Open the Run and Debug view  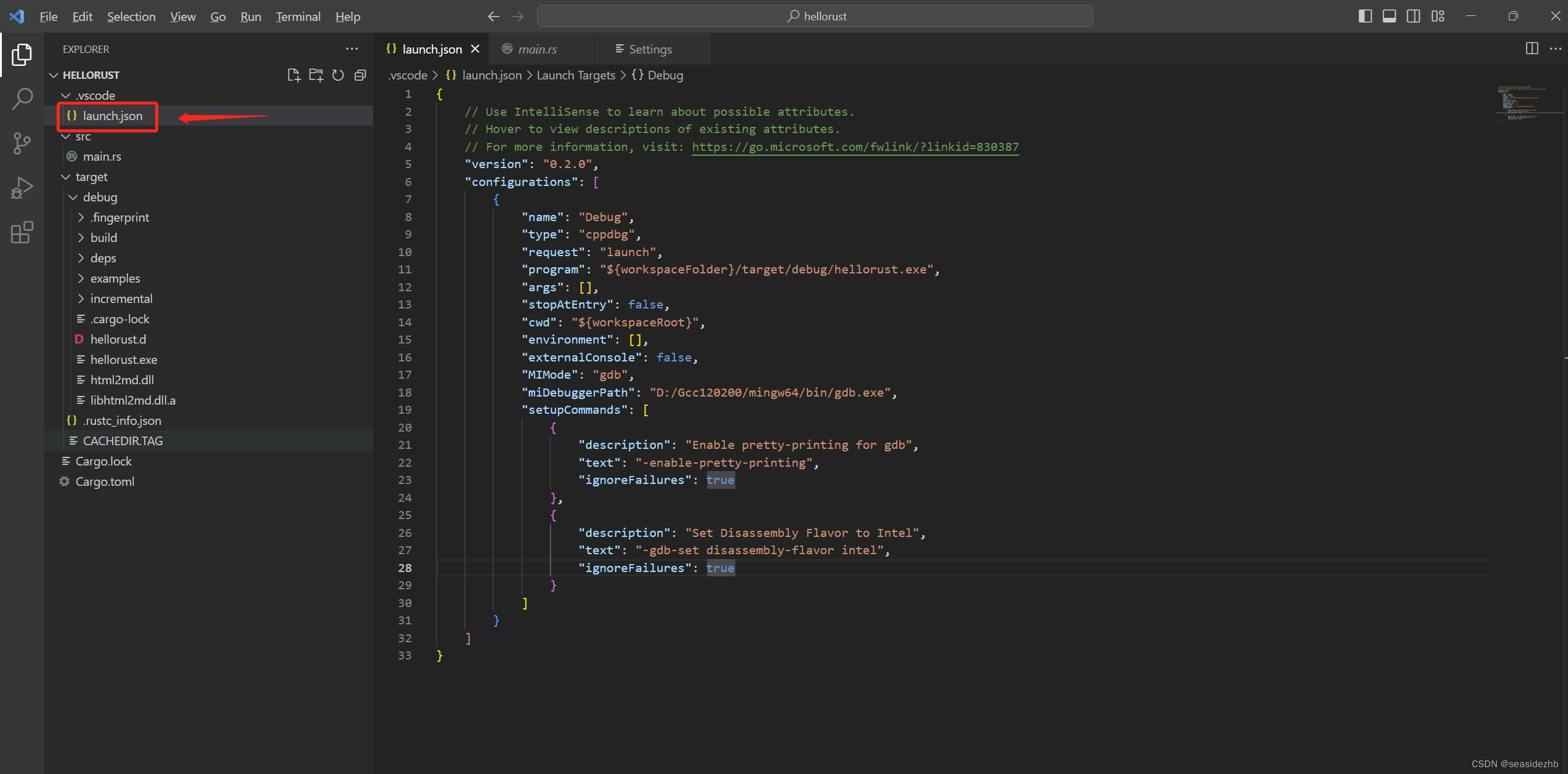click(22, 188)
